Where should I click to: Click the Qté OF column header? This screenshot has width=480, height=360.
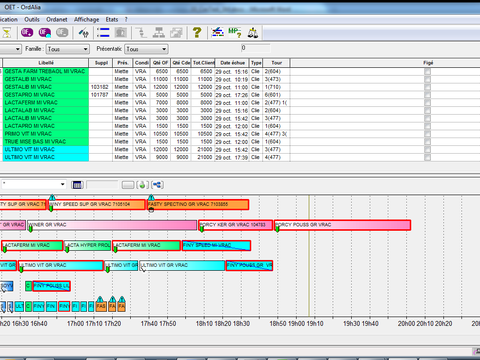(x=160, y=63)
